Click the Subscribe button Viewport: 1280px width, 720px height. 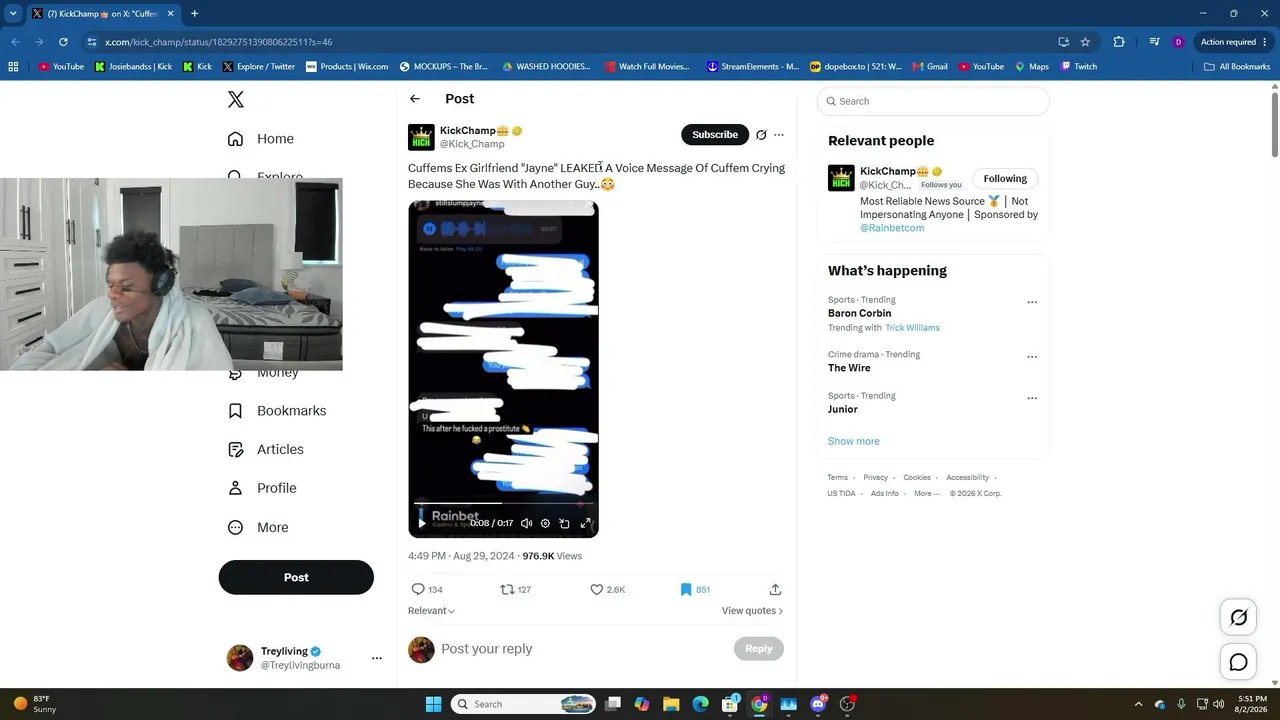tap(715, 135)
